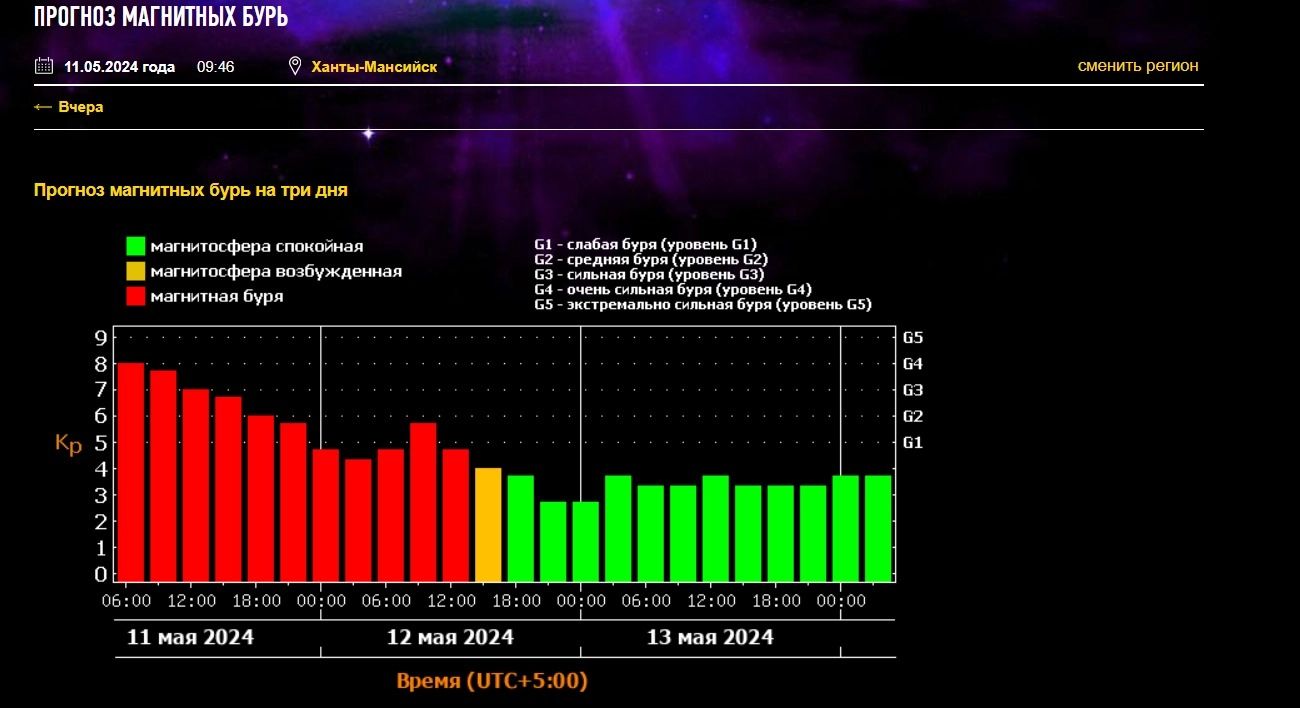This screenshot has width=1300, height=708.
Task: Click the single yellow bar in the chart
Action: pos(488,524)
